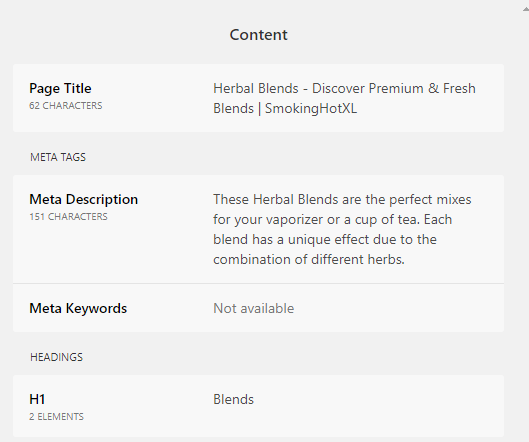Click the Page Title card background
This screenshot has width=529, height=442.
(258, 98)
